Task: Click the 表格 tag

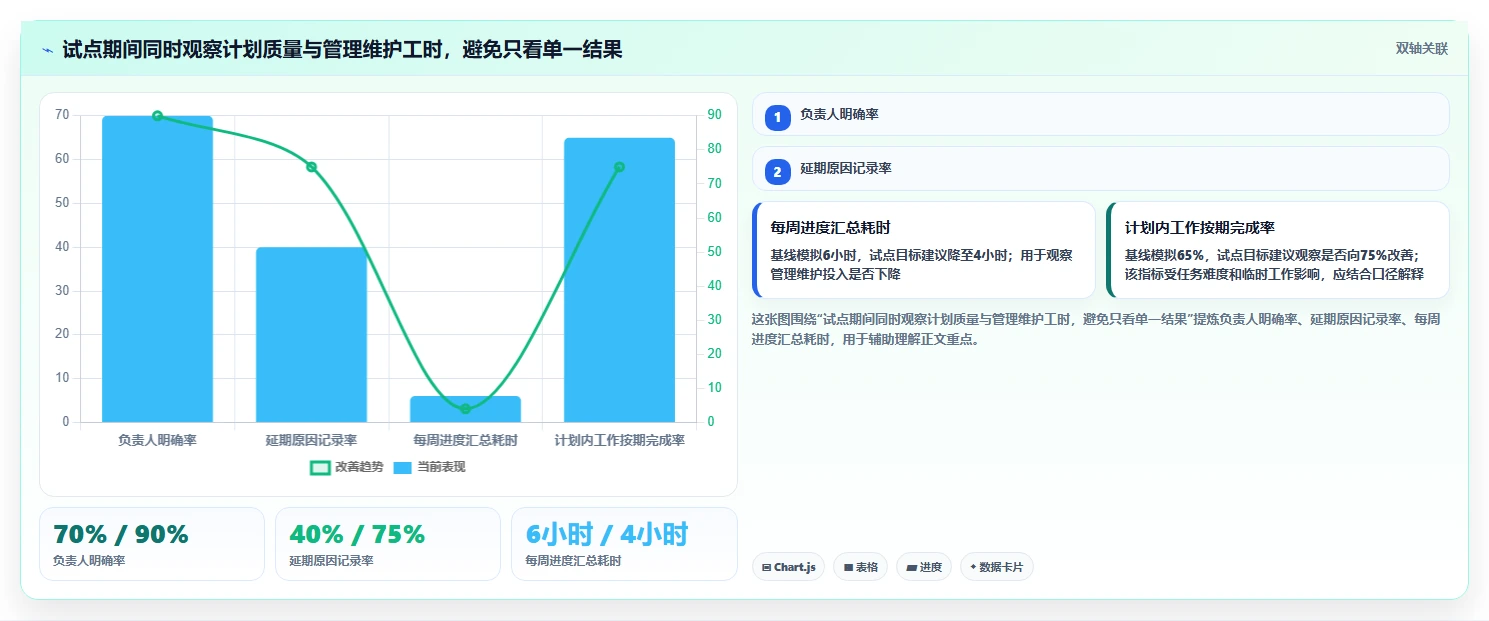Action: (860, 567)
